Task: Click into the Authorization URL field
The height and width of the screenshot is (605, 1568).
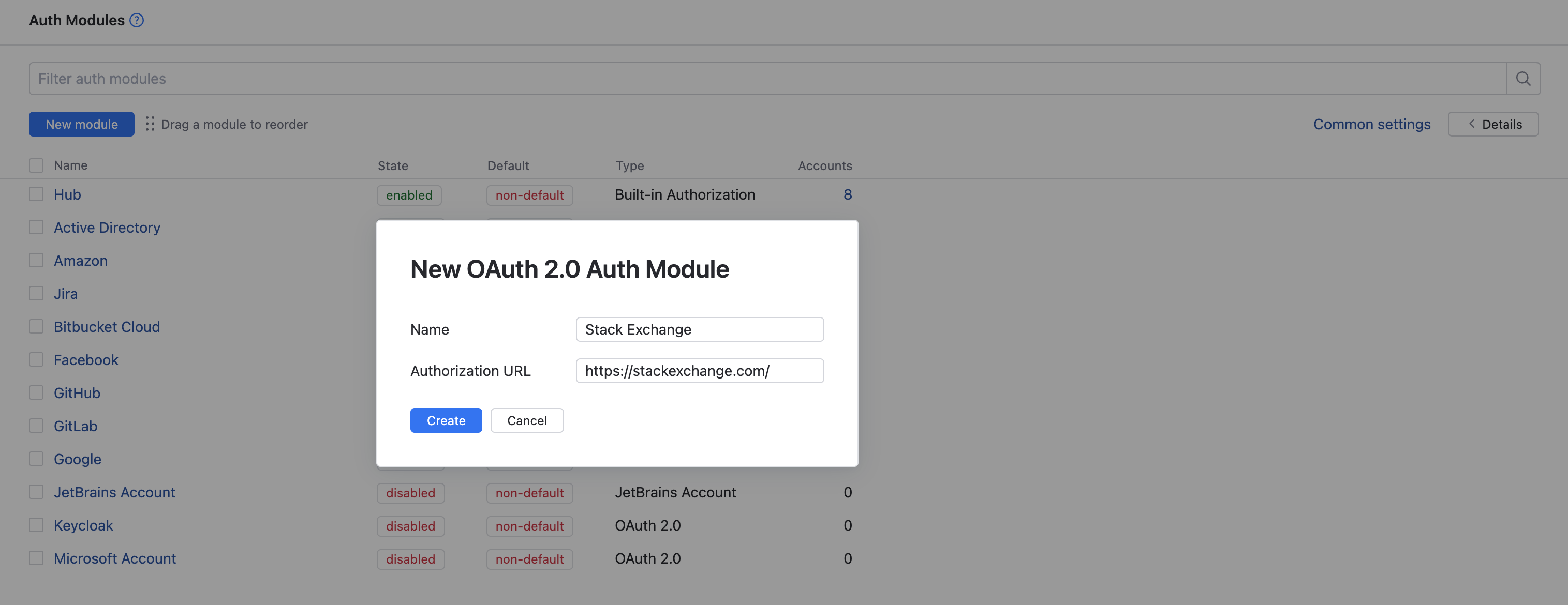Action: tap(700, 371)
